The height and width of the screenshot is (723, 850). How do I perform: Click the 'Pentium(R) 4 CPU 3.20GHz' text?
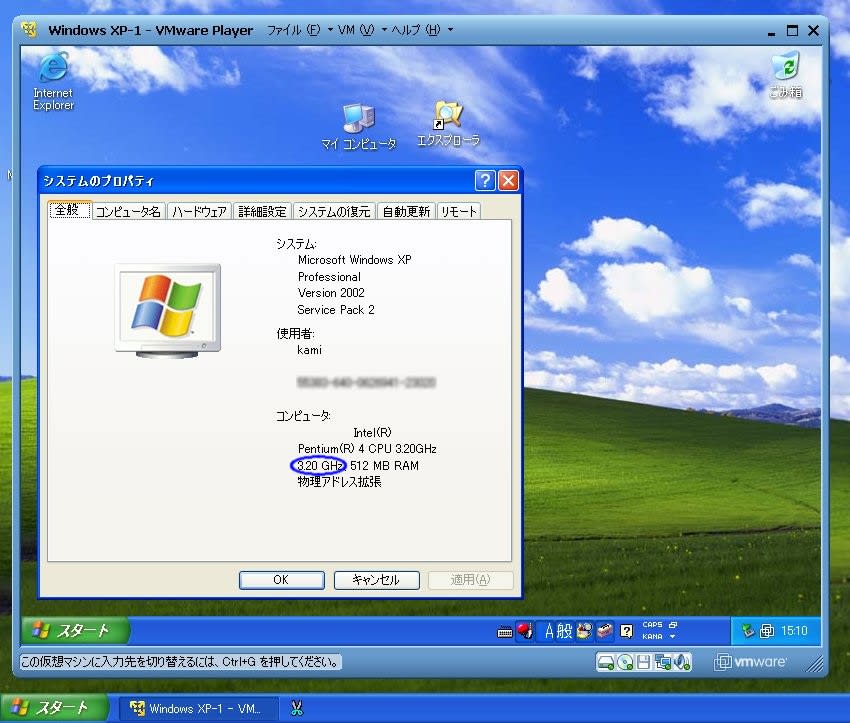pos(367,449)
